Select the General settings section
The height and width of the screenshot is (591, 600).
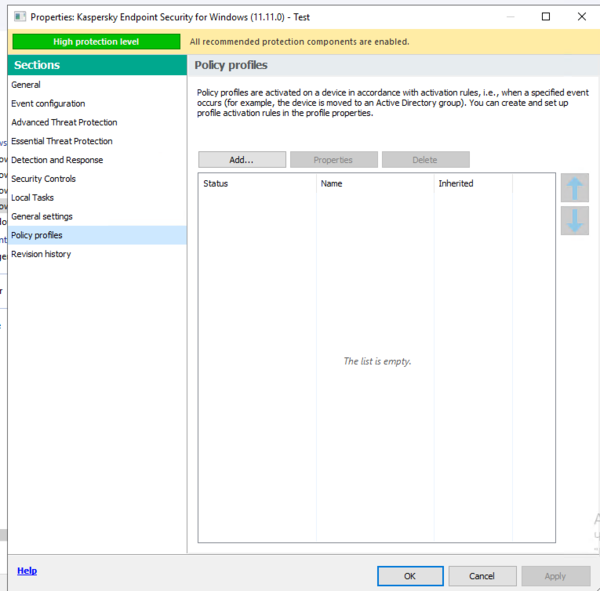pos(97,216)
